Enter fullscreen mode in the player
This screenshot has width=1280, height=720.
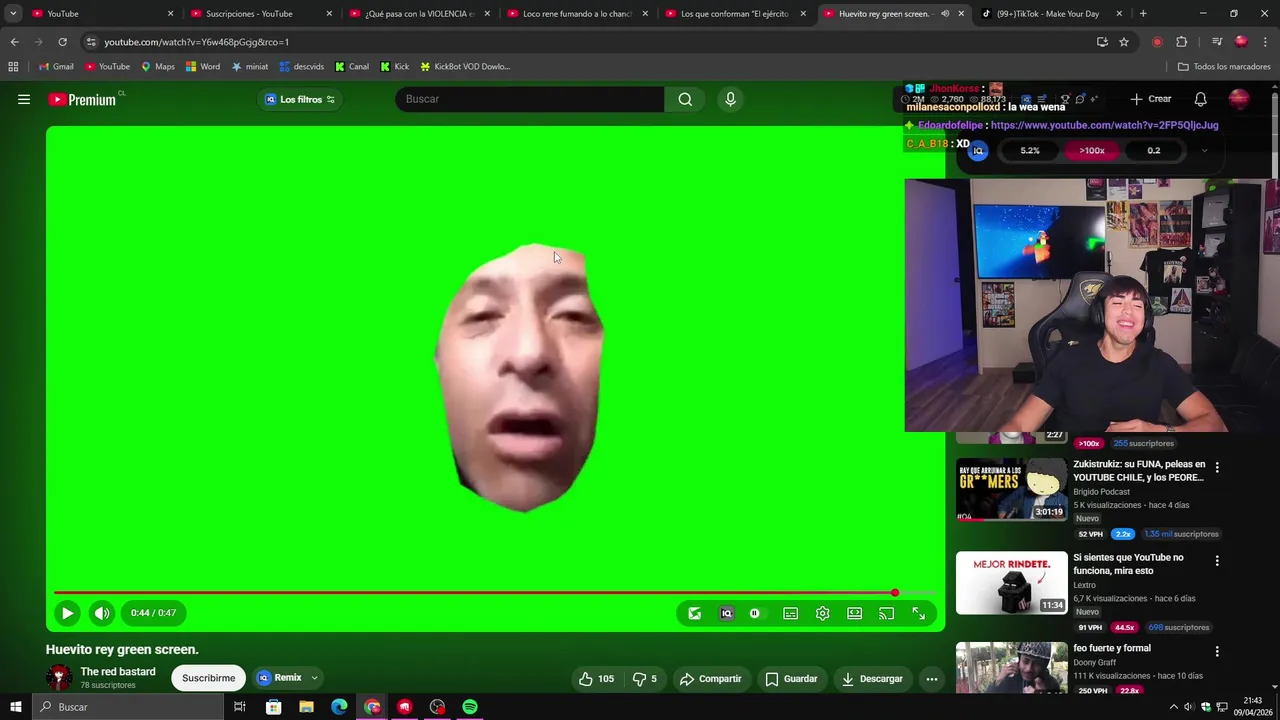coord(918,613)
